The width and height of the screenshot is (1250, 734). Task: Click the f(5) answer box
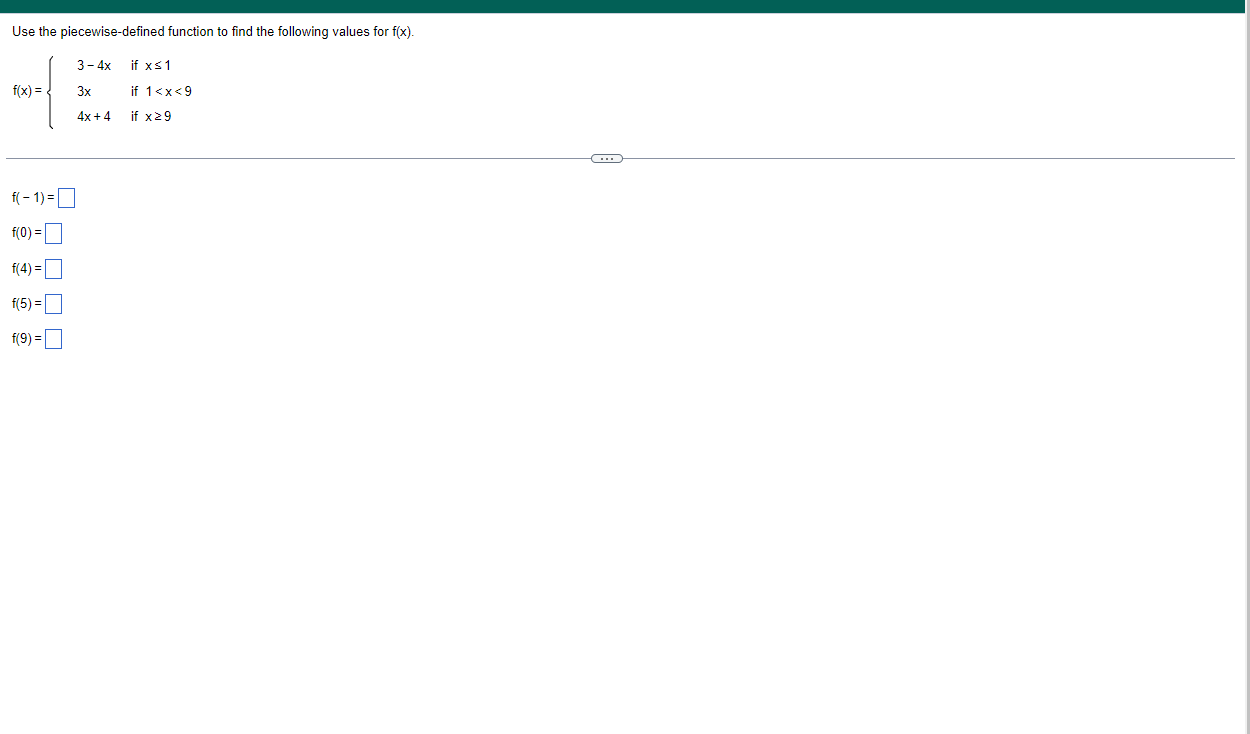point(53,304)
